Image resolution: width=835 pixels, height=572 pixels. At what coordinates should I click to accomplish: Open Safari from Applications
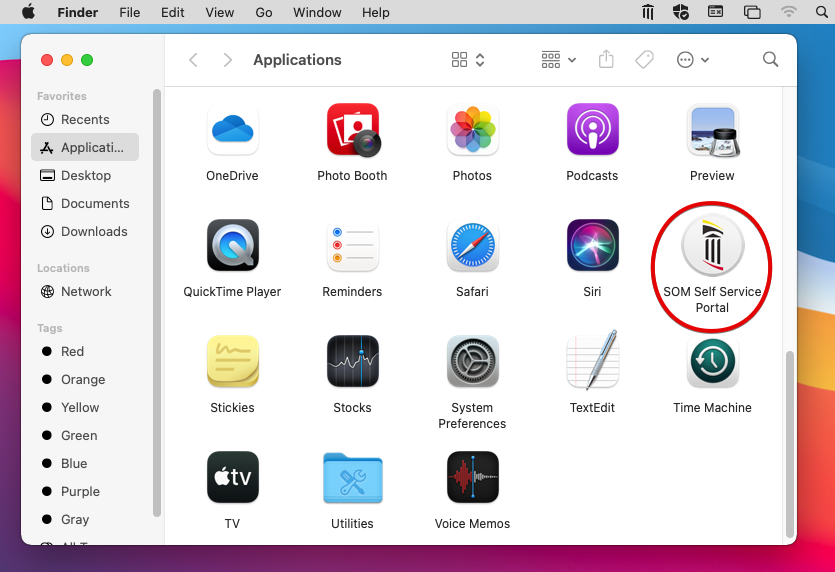pos(472,247)
